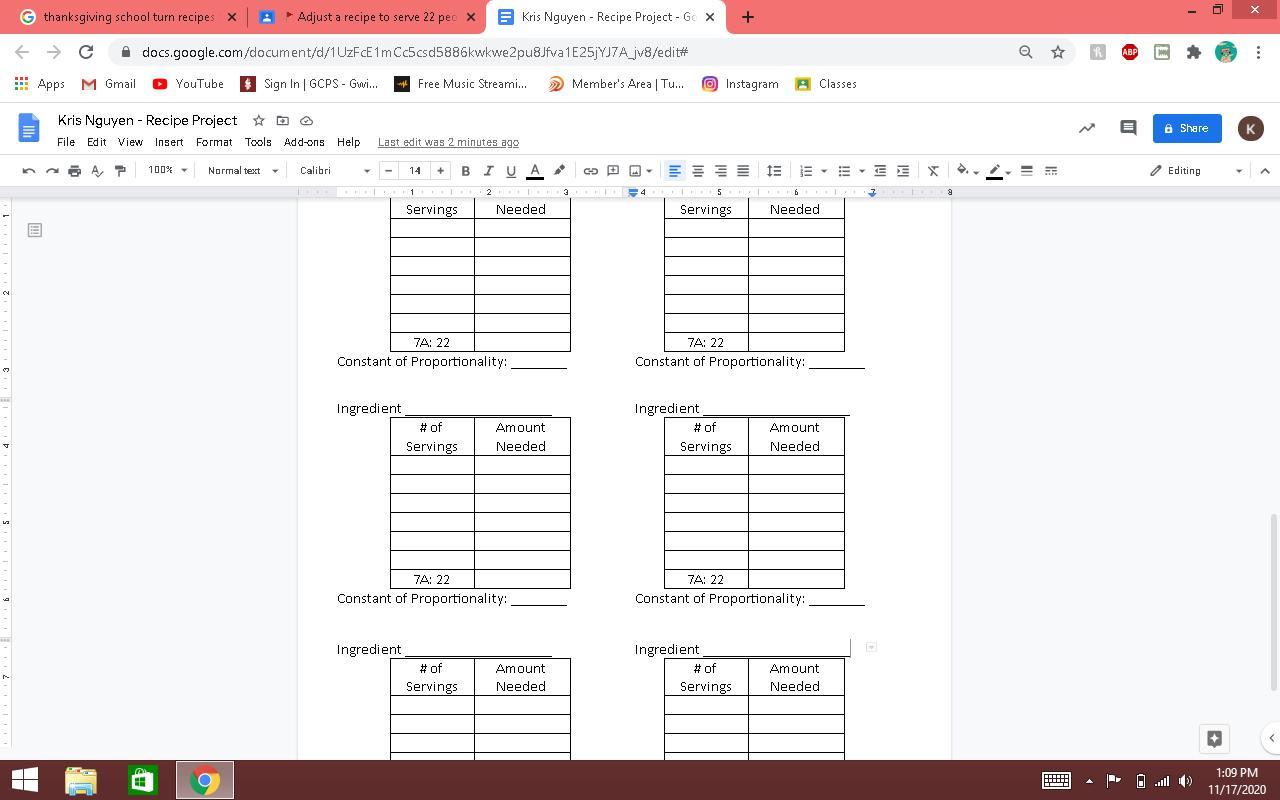Viewport: 1280px width, 800px height.
Task: Open Chrome from the Windows taskbar
Action: coord(205,780)
